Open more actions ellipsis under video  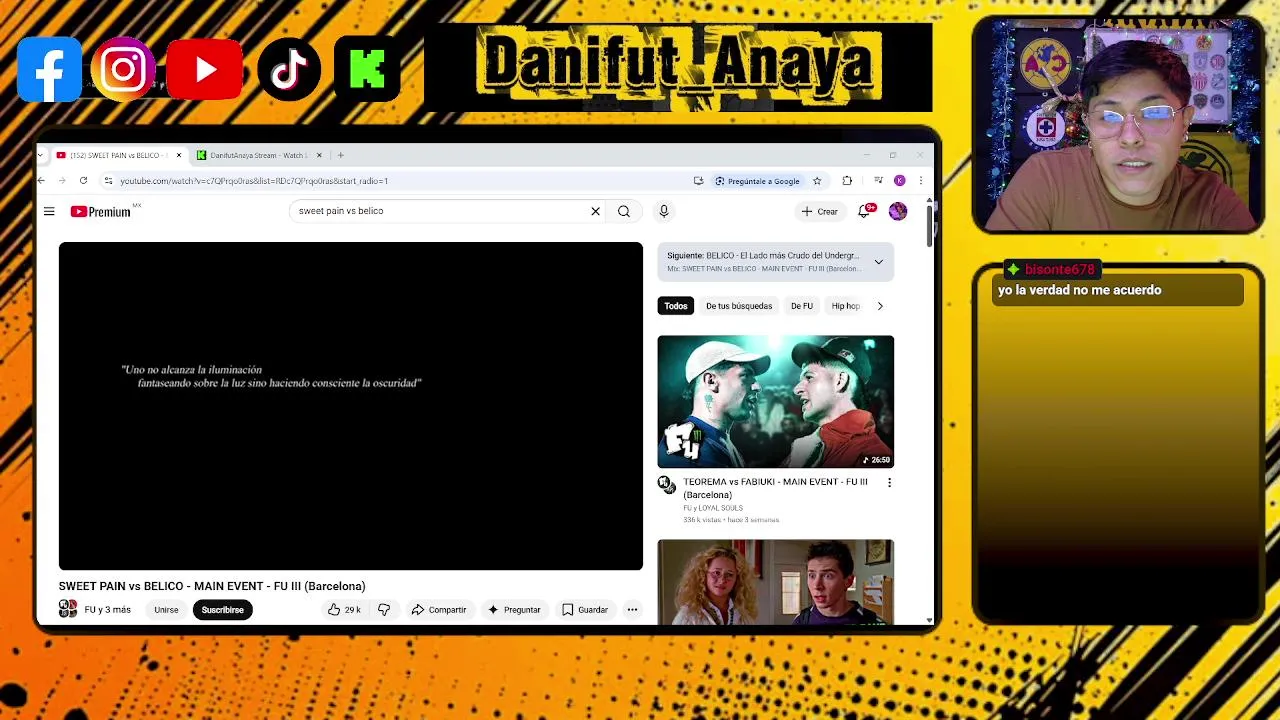(x=632, y=610)
